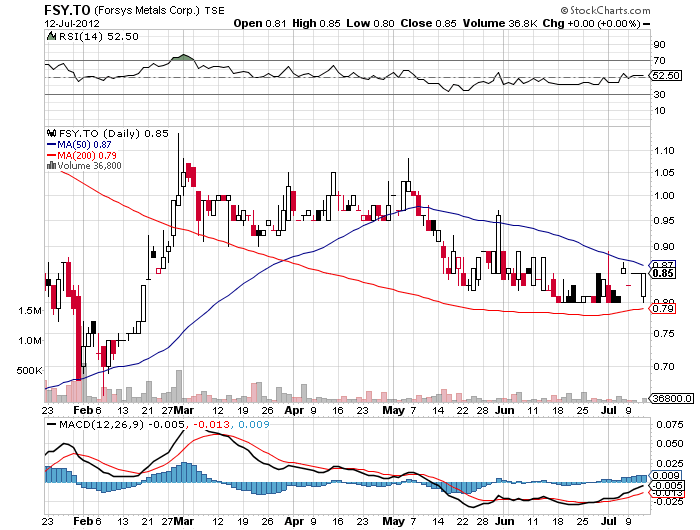Click the MA(50) 0.87 legend entry
700x530 pixels.
point(79,145)
